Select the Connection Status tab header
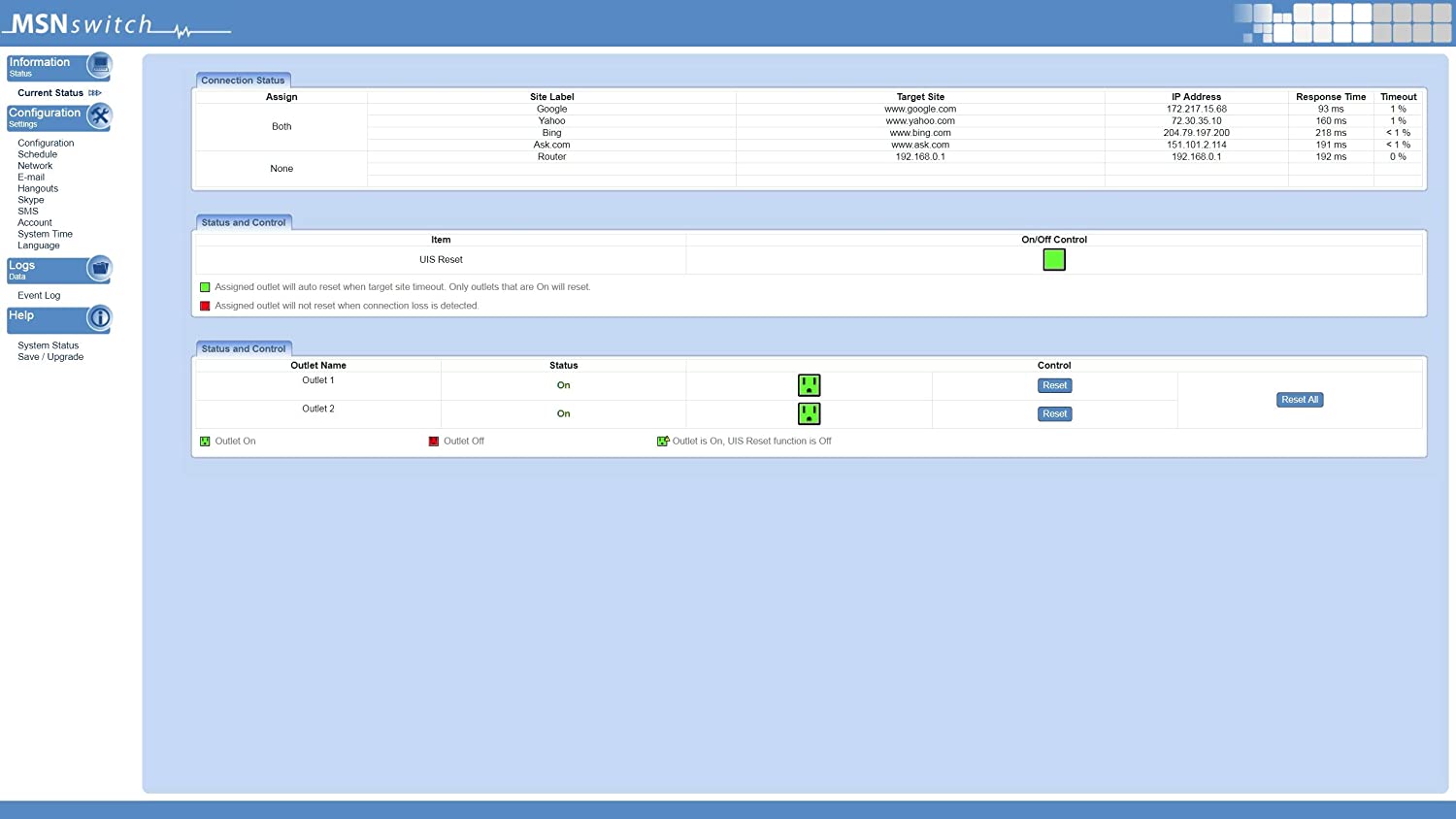Viewport: 1456px width, 819px height. [243, 81]
